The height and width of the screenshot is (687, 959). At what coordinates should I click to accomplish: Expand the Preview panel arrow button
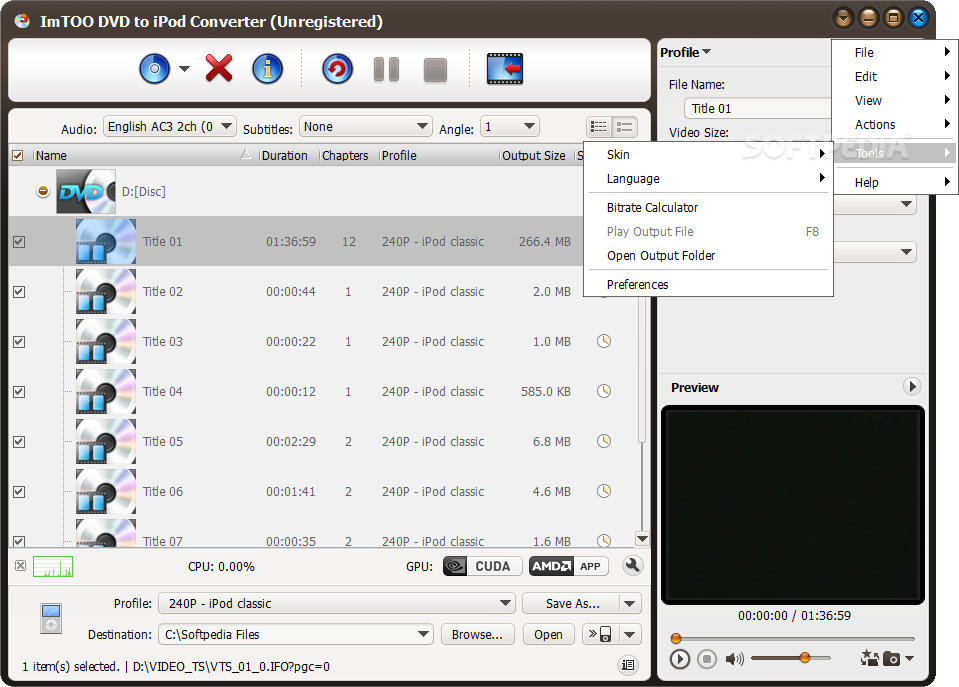(912, 386)
